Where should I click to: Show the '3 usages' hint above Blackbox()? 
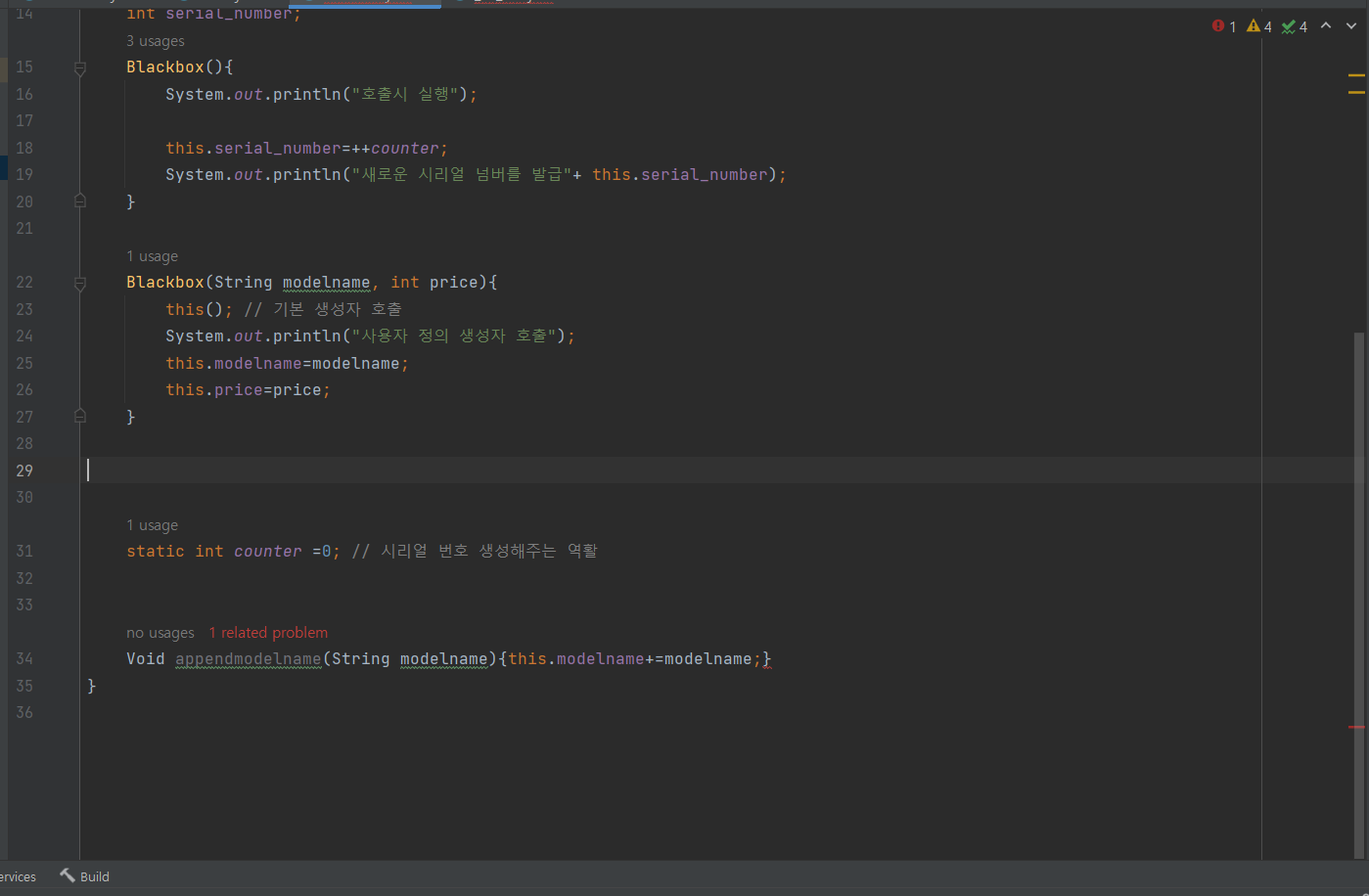(155, 41)
